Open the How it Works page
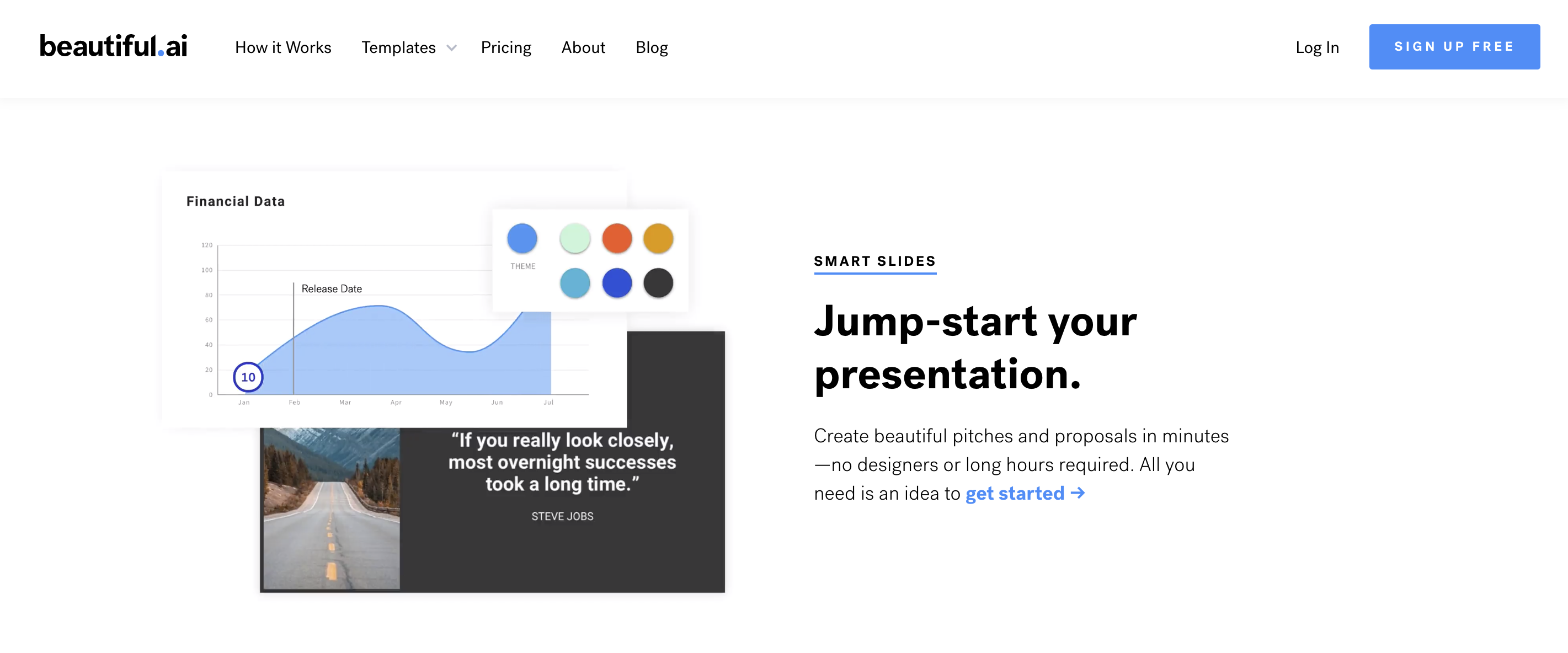Image resolution: width=1568 pixels, height=653 pixels. 283,47
